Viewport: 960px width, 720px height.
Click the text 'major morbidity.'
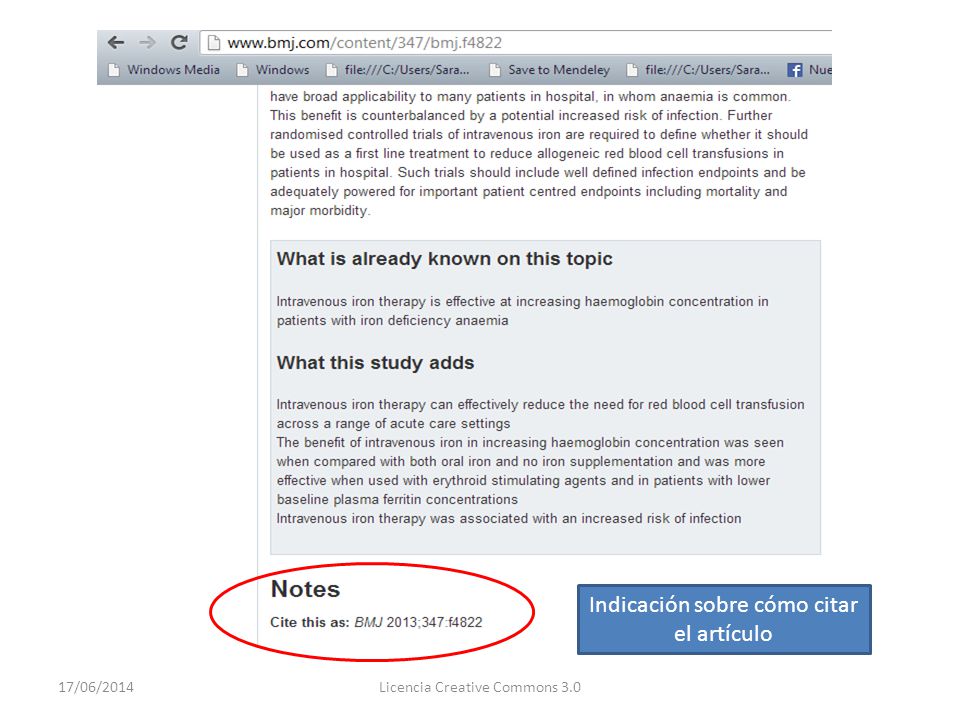[x=320, y=211]
